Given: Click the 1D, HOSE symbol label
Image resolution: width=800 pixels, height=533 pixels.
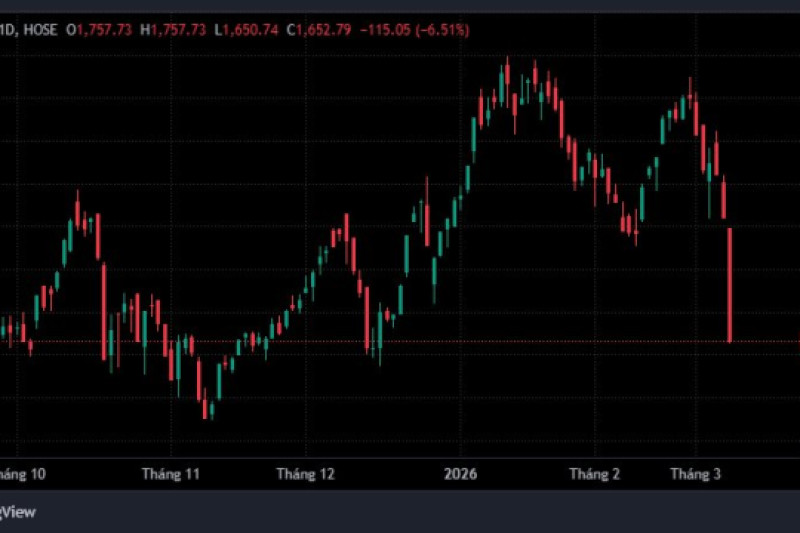Looking at the screenshot, I should coord(30,30).
